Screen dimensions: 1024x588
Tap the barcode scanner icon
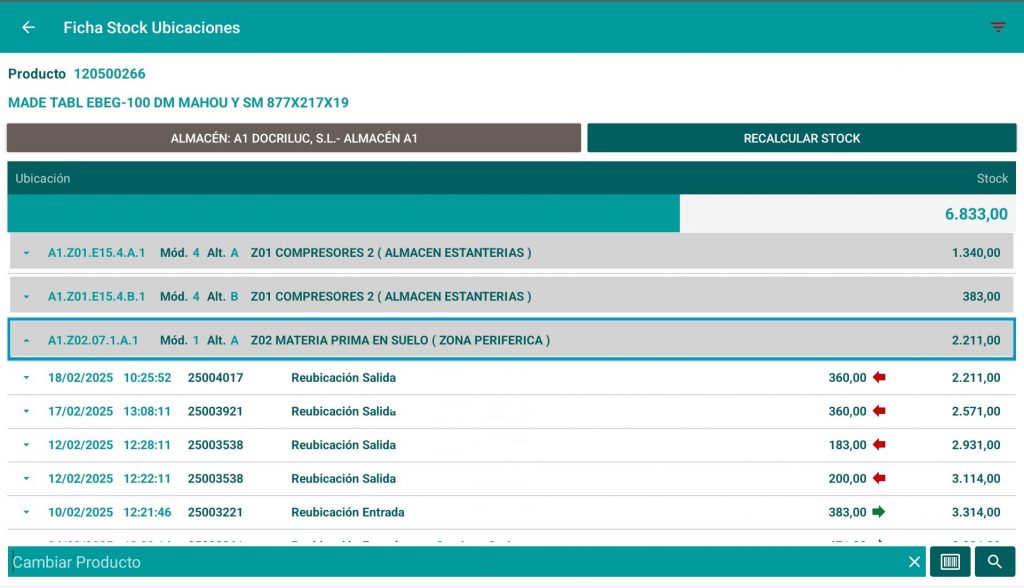point(949,562)
